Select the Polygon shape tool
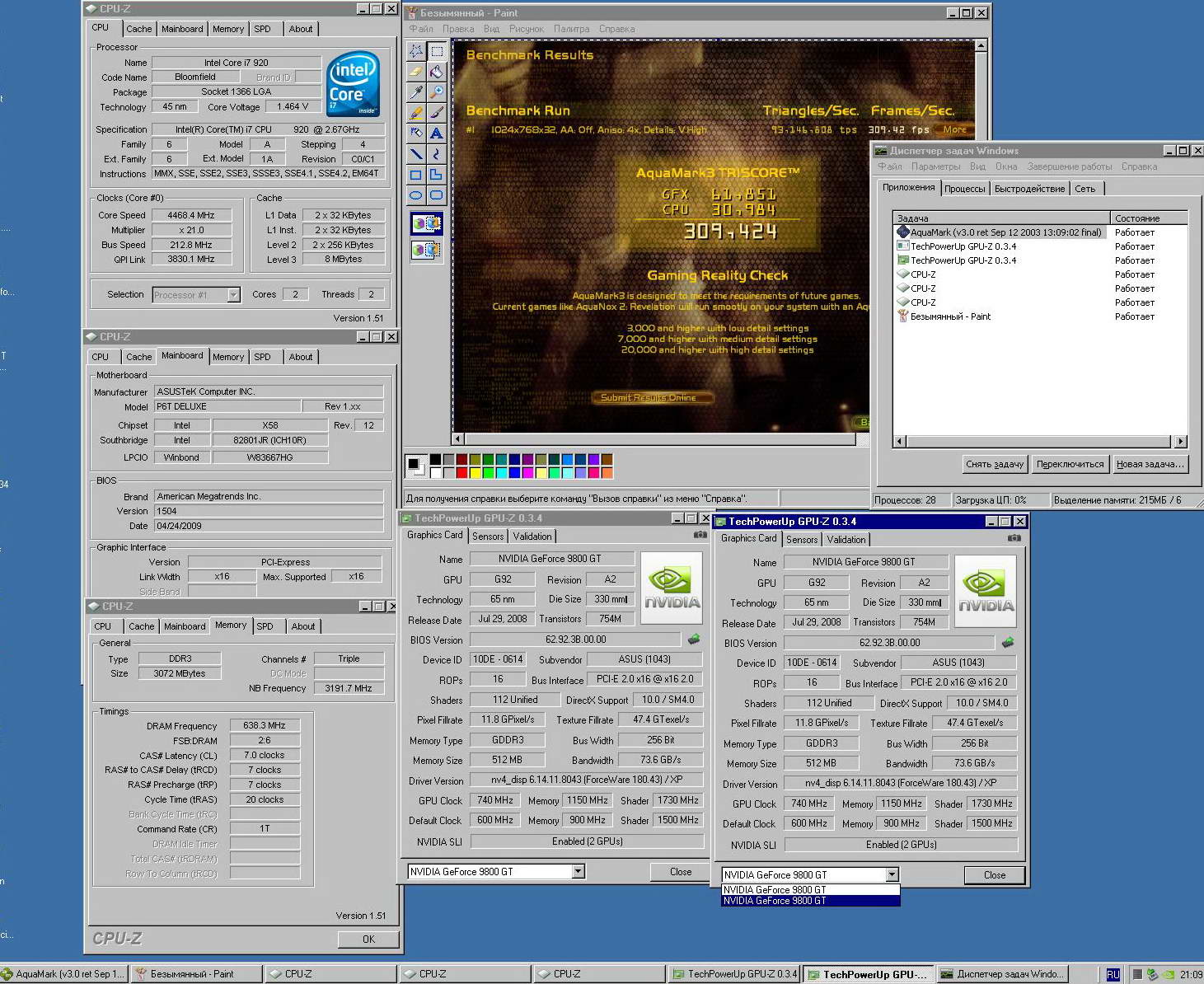Image resolution: width=1204 pixels, height=984 pixels. tap(437, 174)
